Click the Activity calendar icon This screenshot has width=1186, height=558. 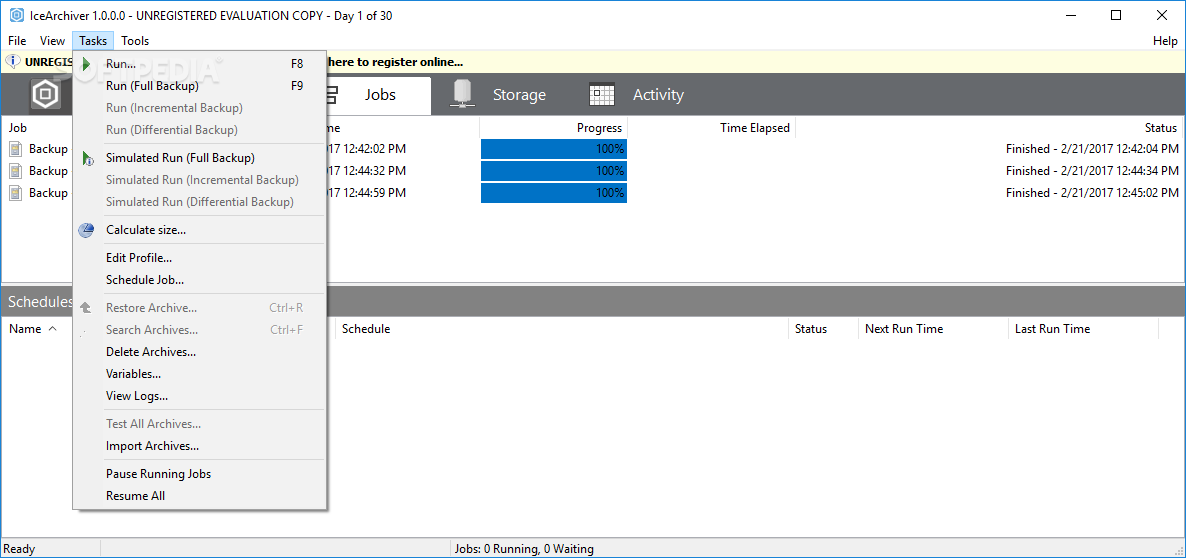pos(602,95)
